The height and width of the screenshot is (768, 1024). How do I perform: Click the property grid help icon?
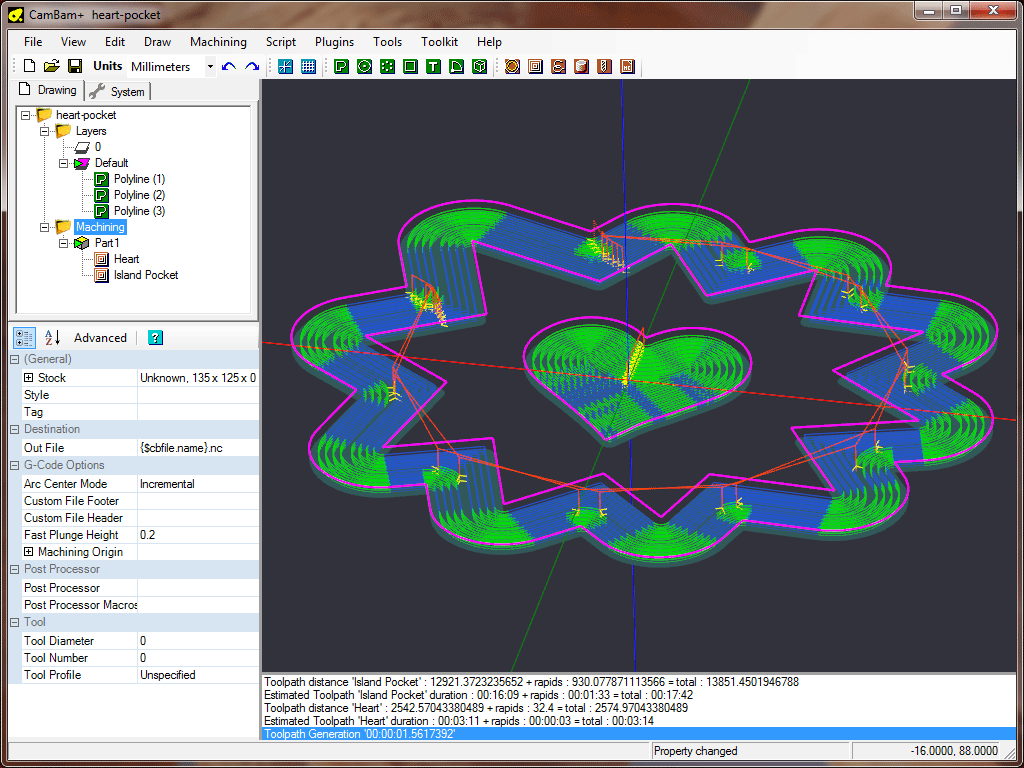click(x=155, y=338)
